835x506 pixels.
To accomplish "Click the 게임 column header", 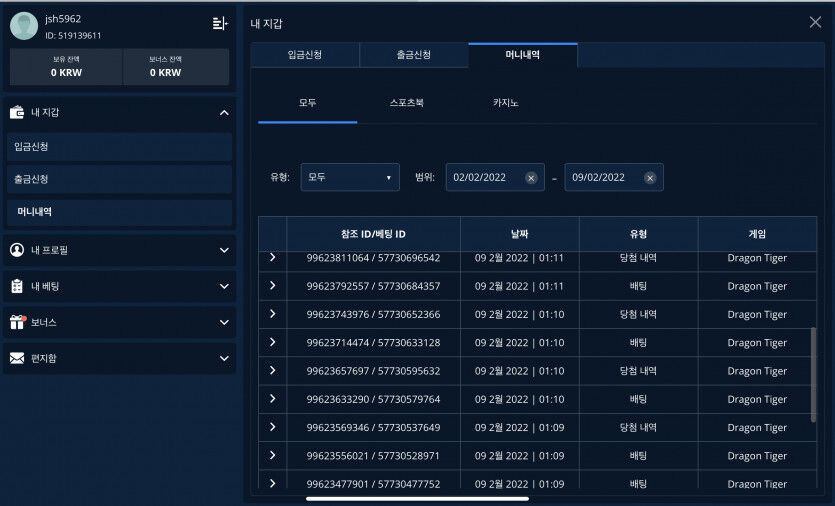I will [757, 234].
